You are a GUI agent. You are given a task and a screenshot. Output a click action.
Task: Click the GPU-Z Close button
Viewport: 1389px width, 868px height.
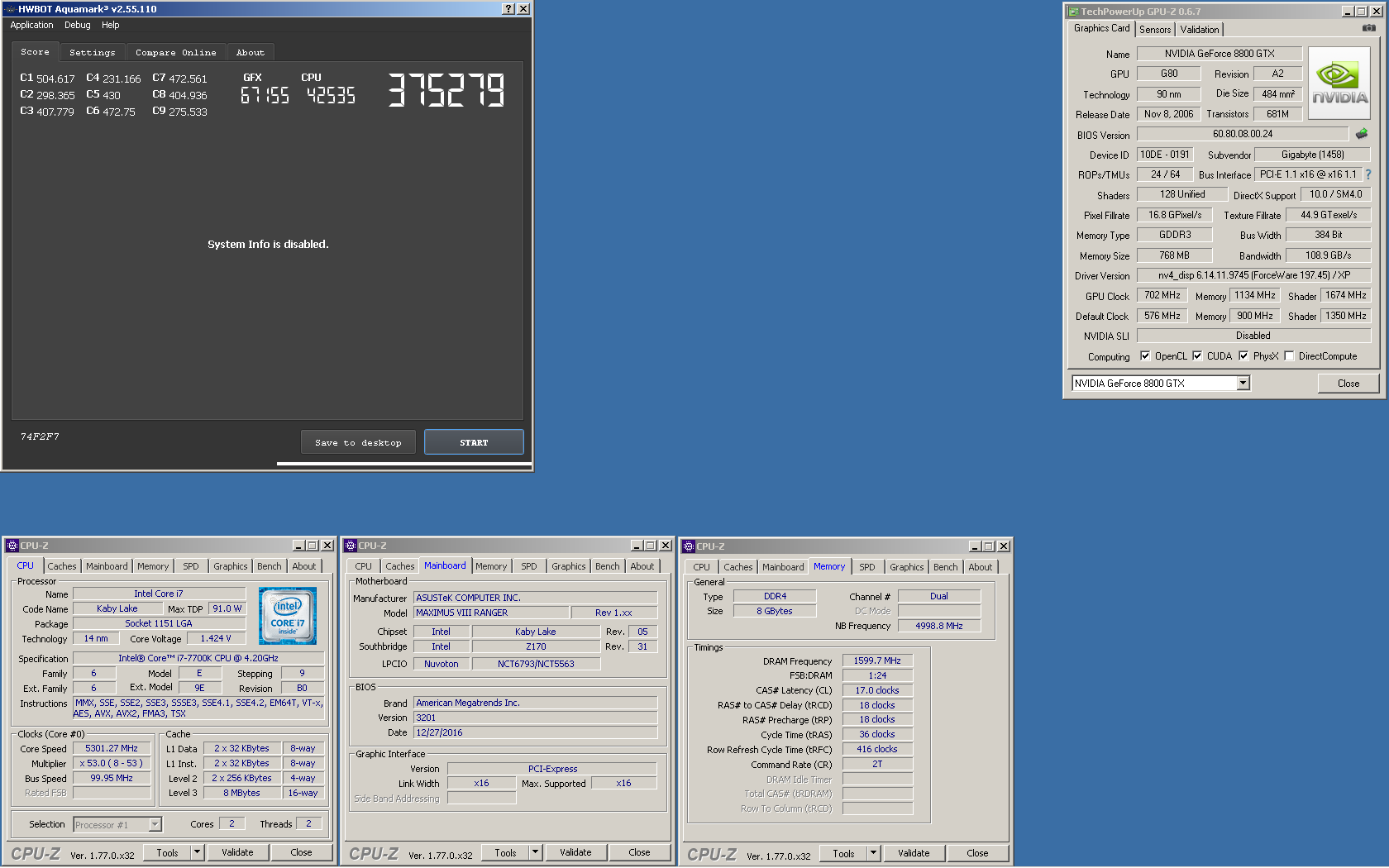pyautogui.click(x=1348, y=384)
